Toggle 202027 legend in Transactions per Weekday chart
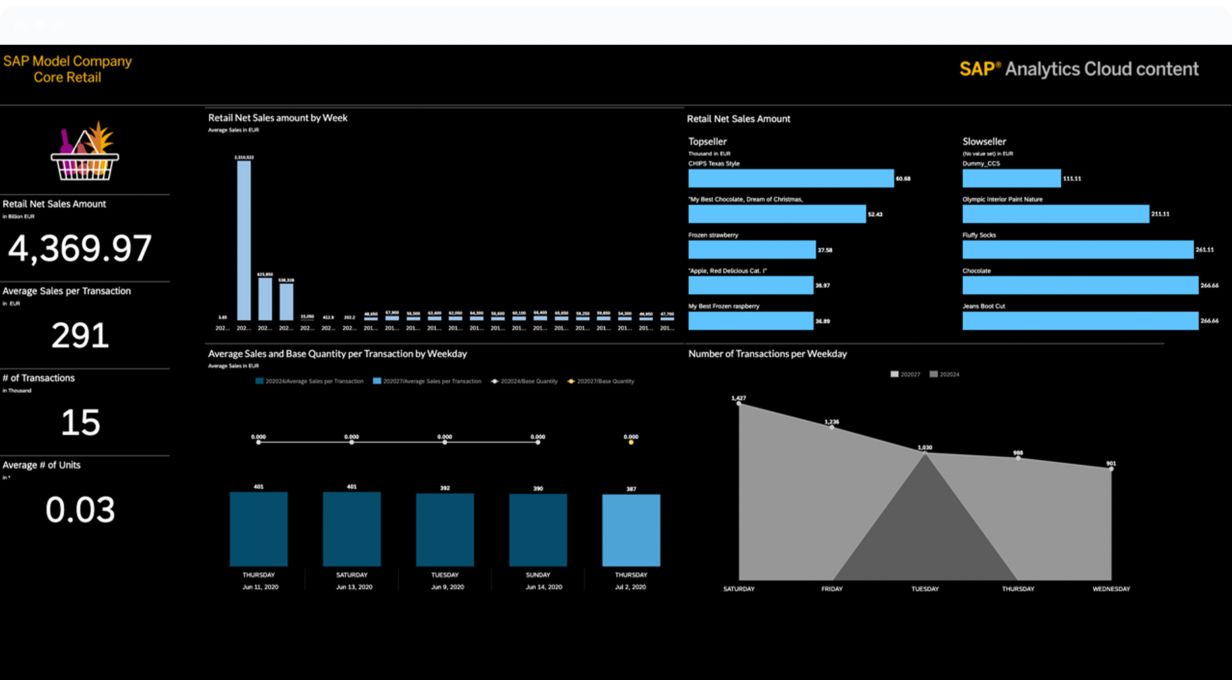1232x680 pixels. 905,374
